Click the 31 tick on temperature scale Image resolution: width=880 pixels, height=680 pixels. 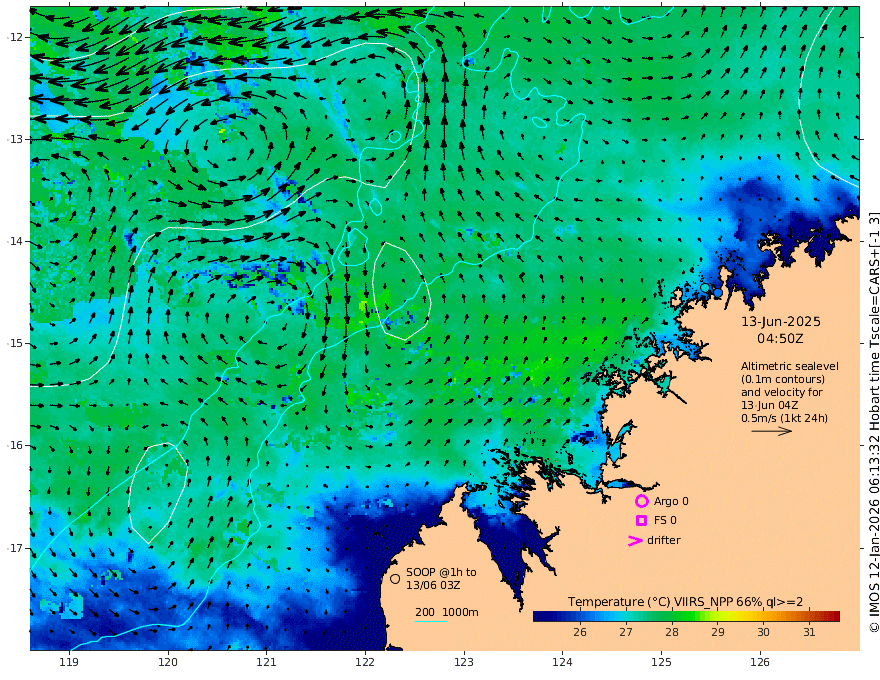(809, 632)
